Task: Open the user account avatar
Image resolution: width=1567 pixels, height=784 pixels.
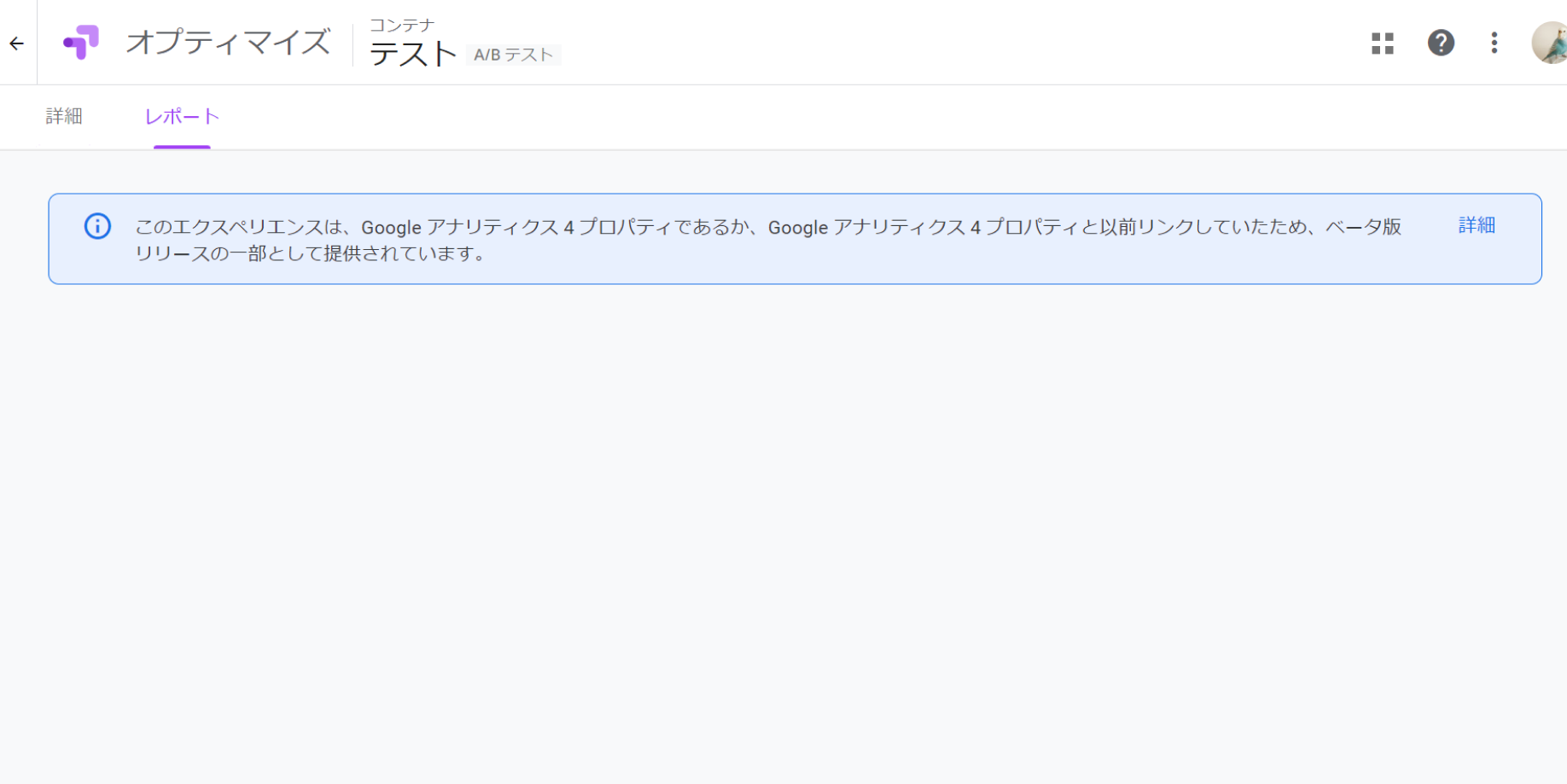Action: 1550,43
